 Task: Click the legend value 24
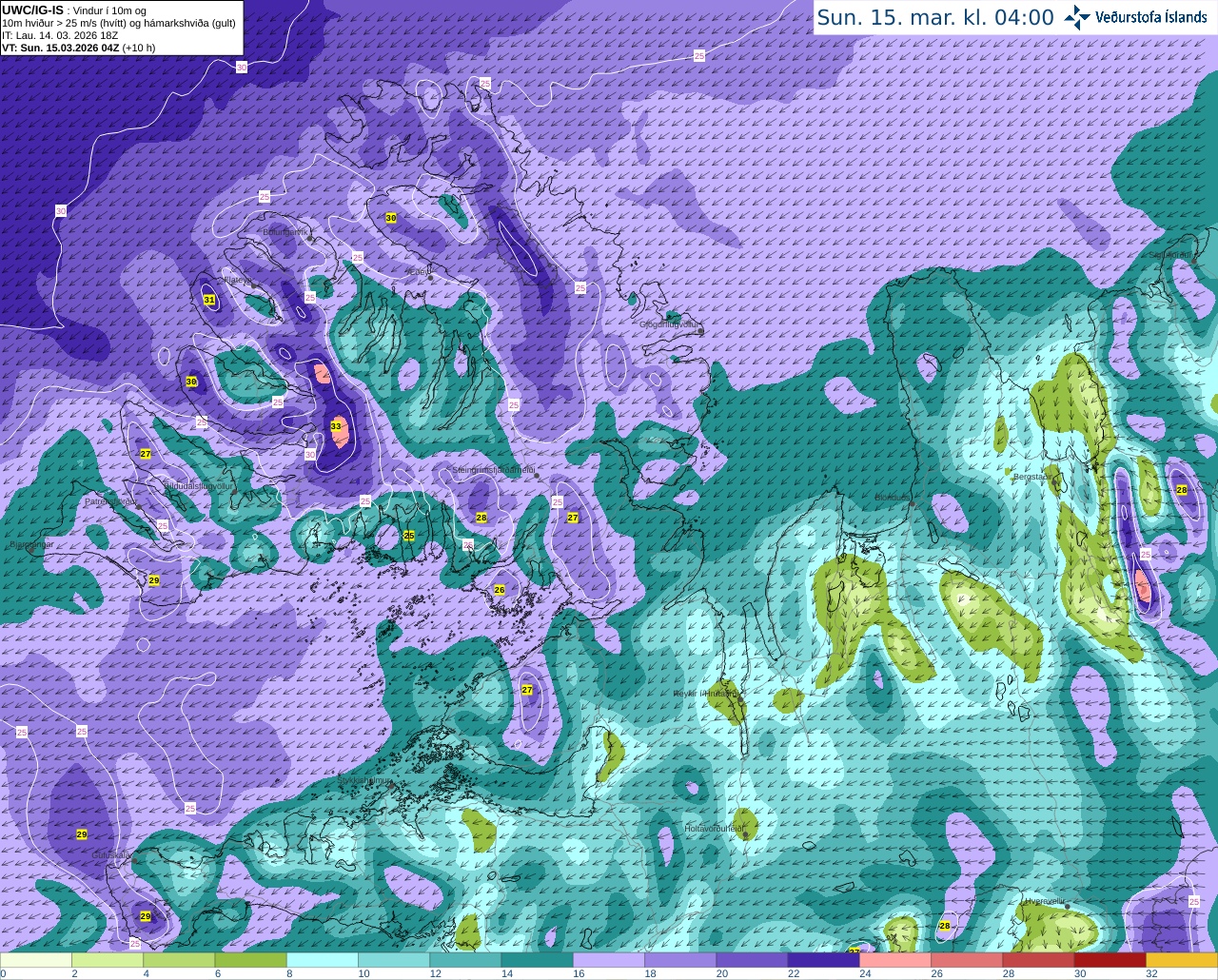coord(865,973)
